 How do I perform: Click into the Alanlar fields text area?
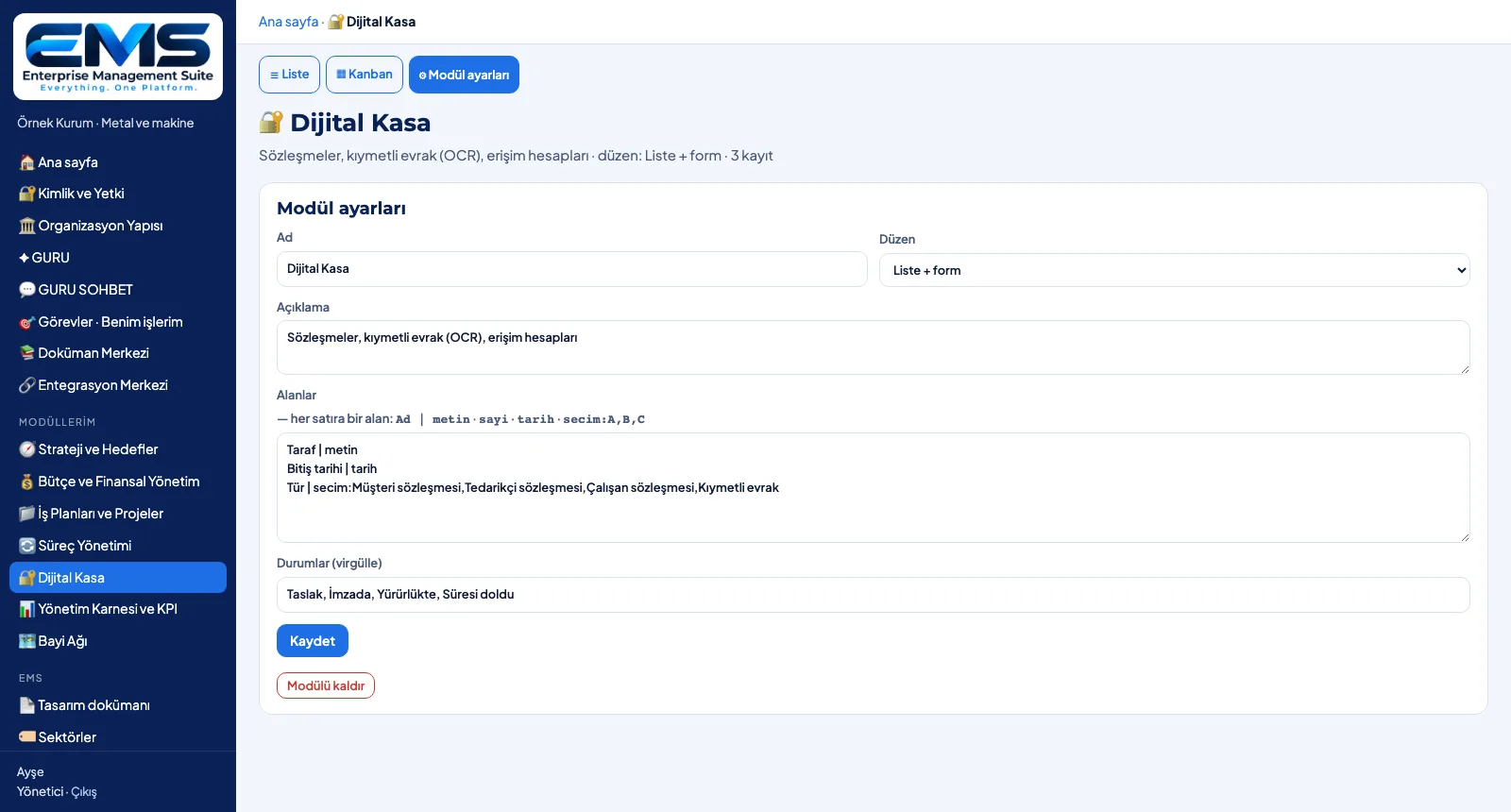click(873, 487)
